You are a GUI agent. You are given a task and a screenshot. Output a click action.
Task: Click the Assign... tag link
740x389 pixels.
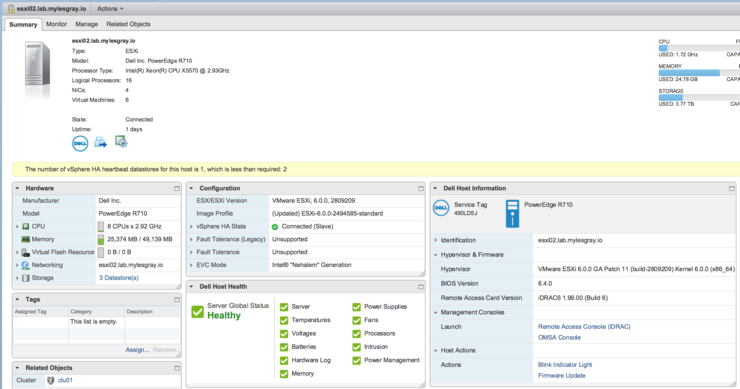point(137,350)
